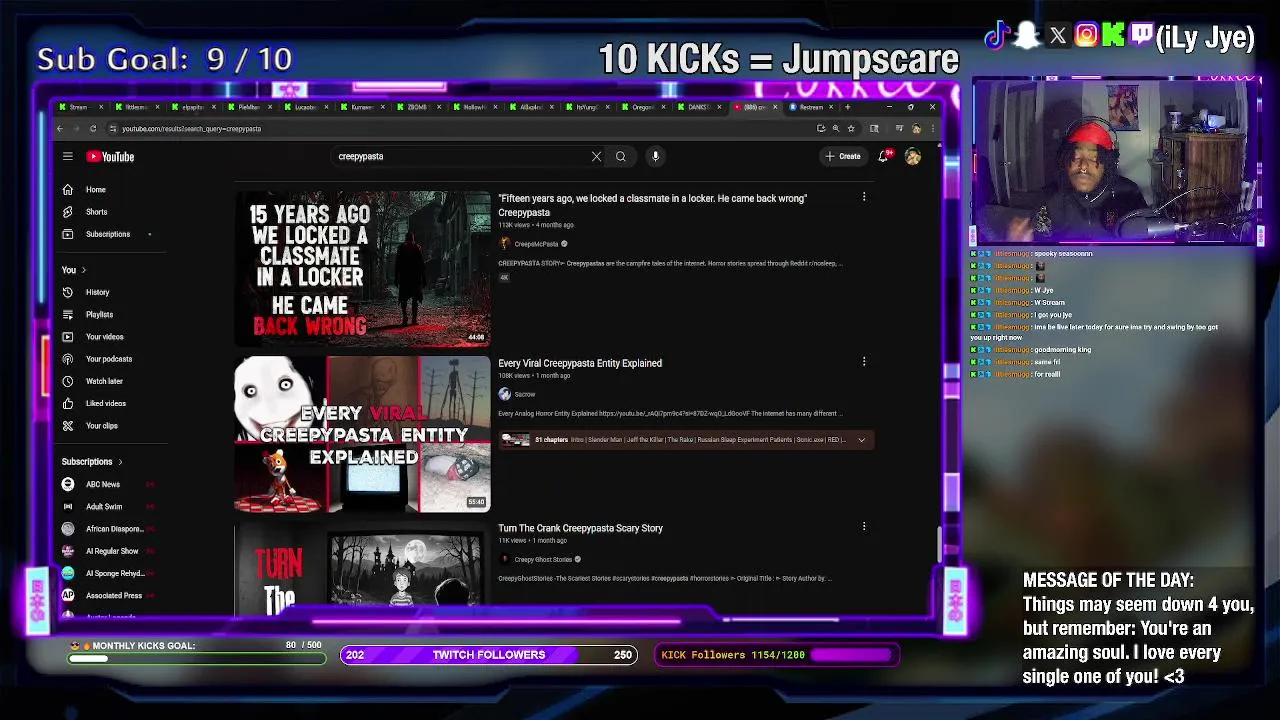Bookmark this page with the star icon
Viewport: 1280px width, 720px height.
851,128
